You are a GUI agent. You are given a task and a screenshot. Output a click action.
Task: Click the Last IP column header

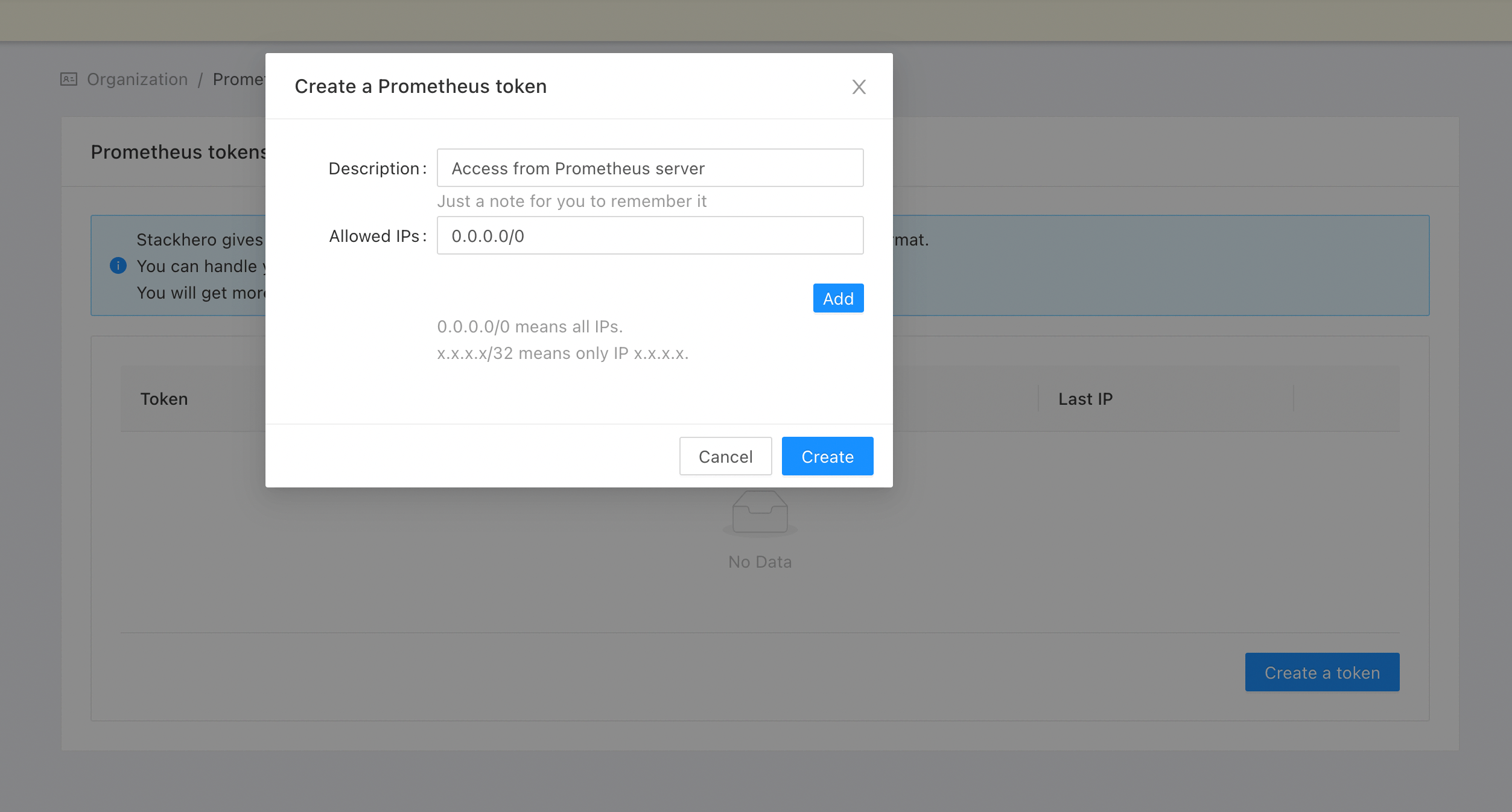point(1085,399)
